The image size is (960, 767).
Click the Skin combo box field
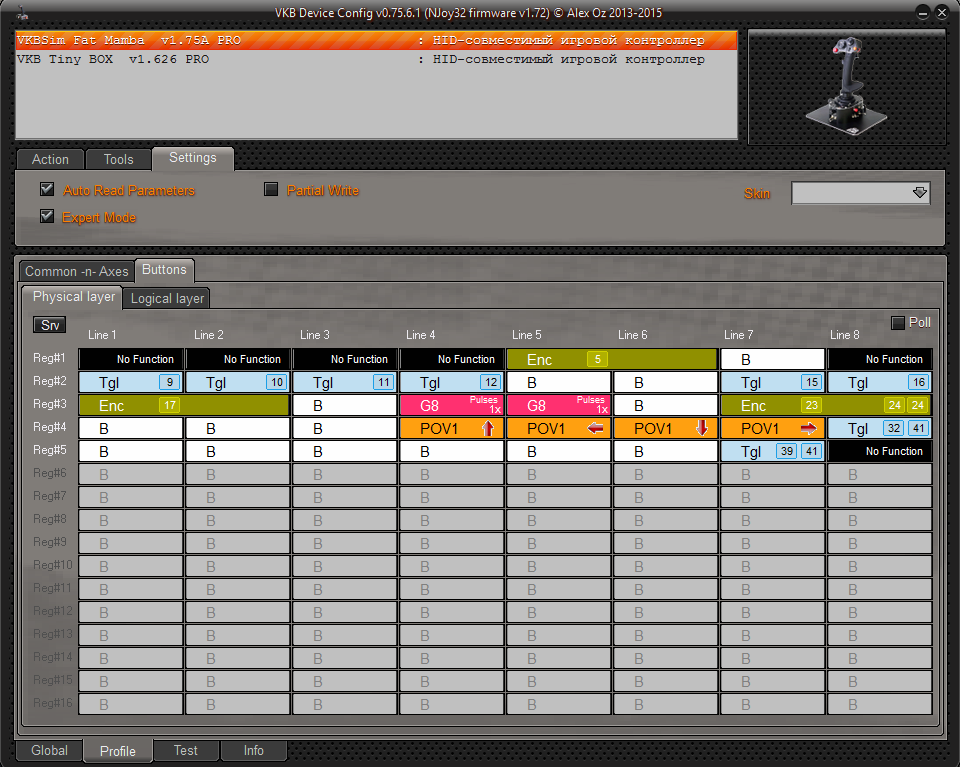[860, 193]
